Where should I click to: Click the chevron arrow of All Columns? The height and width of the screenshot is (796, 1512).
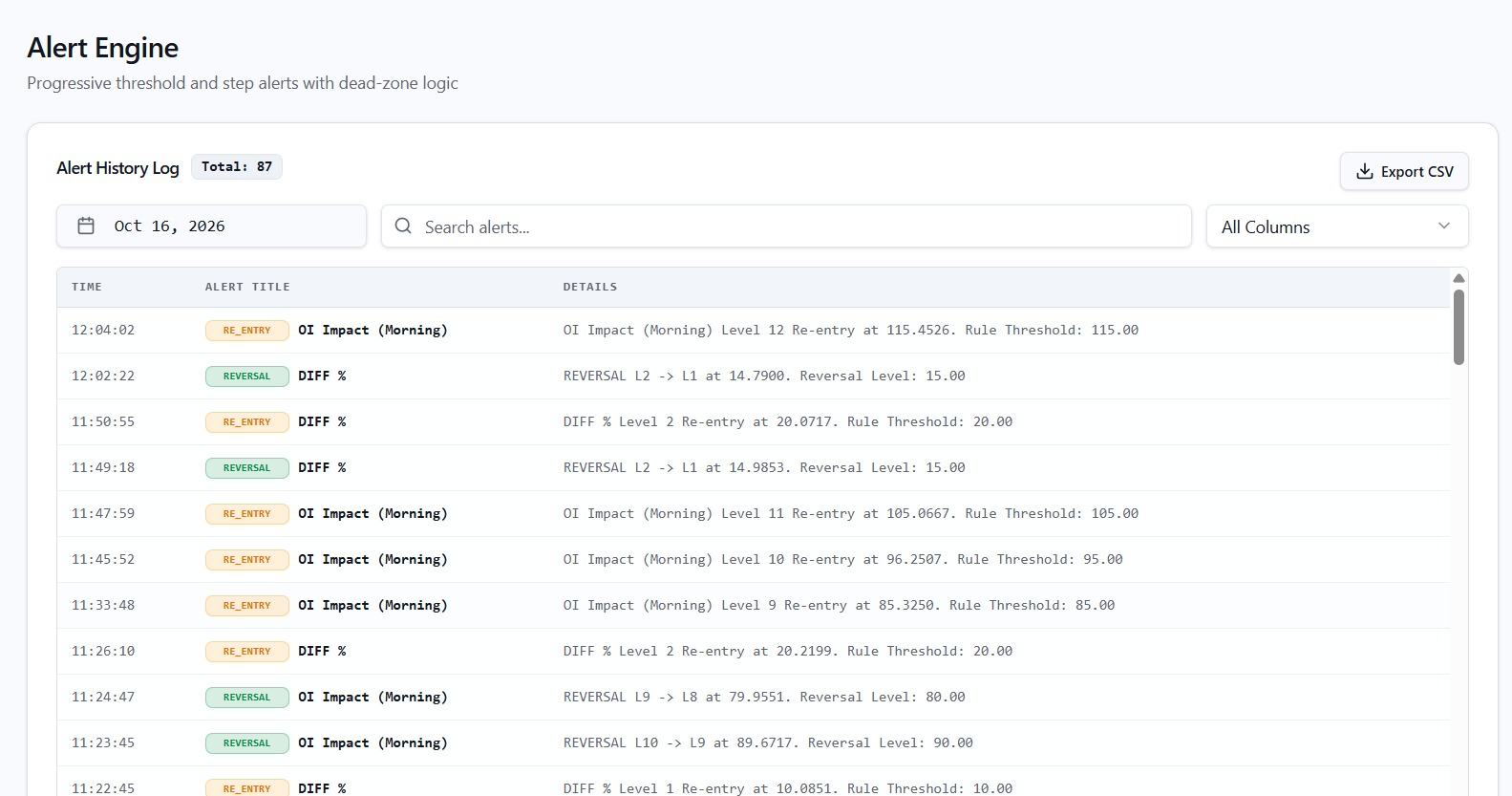[1444, 226]
